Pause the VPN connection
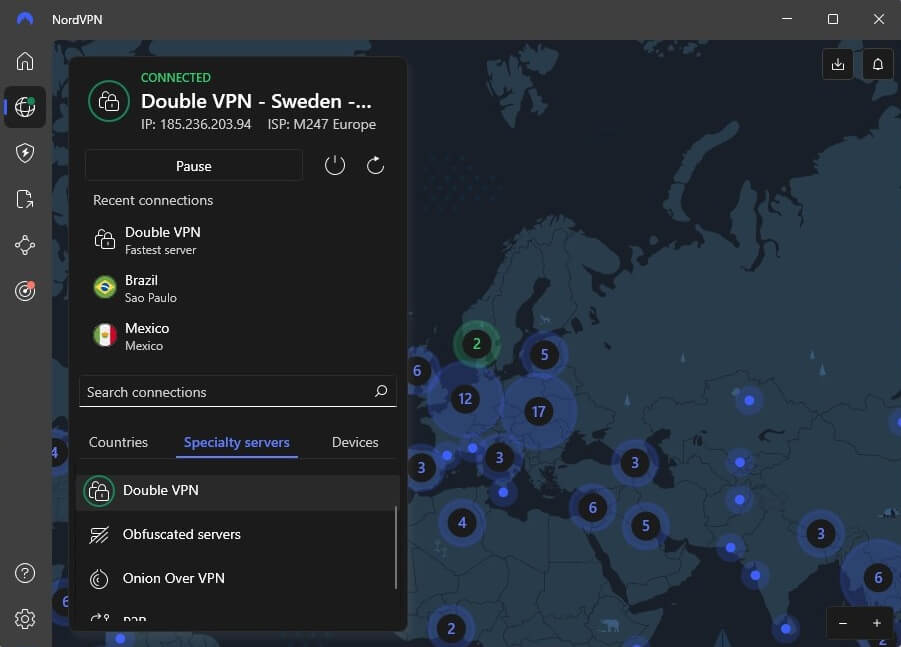This screenshot has height=647, width=901. click(x=194, y=165)
